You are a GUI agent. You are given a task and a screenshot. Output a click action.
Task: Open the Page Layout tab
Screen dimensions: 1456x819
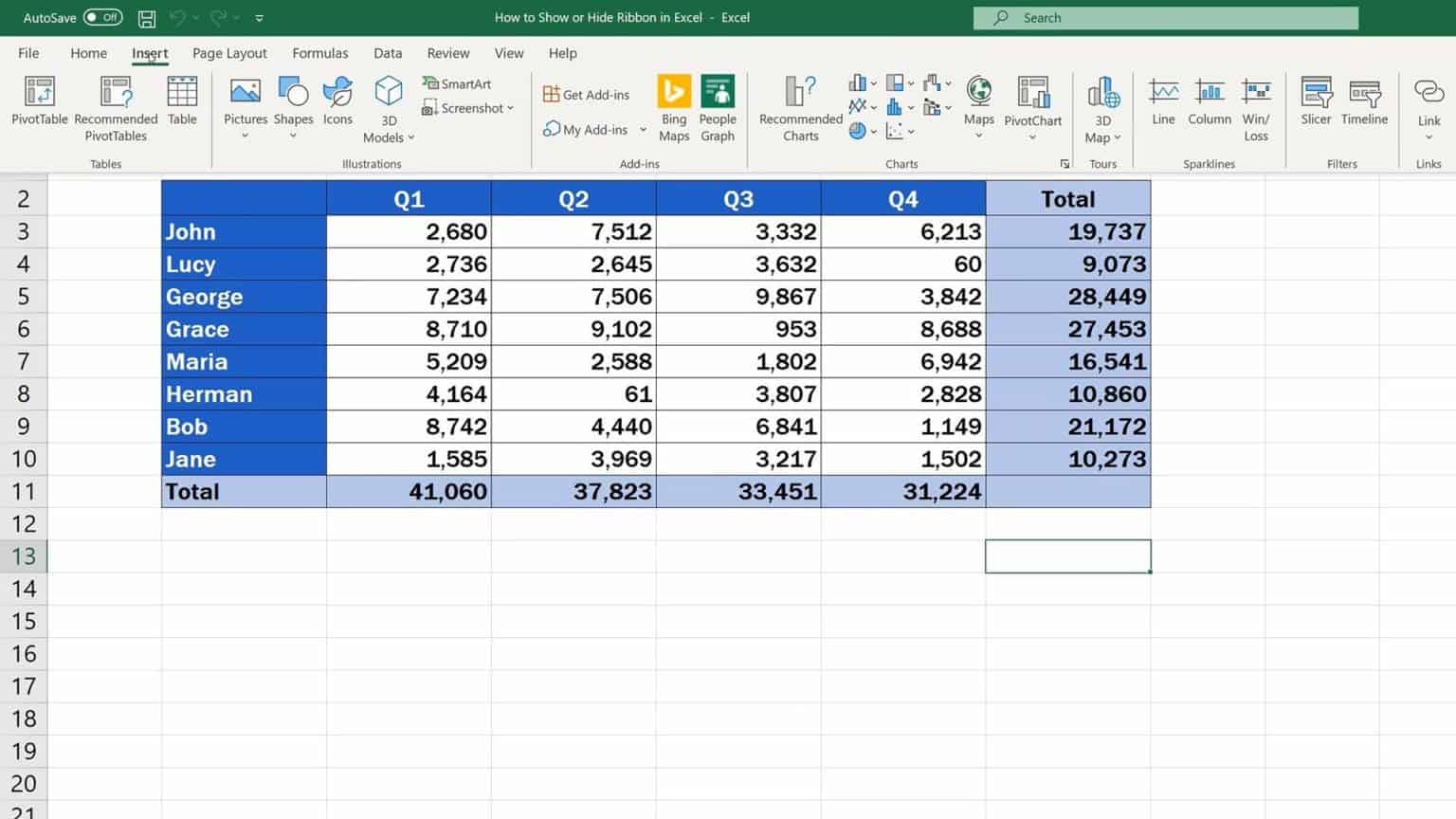pos(229,53)
